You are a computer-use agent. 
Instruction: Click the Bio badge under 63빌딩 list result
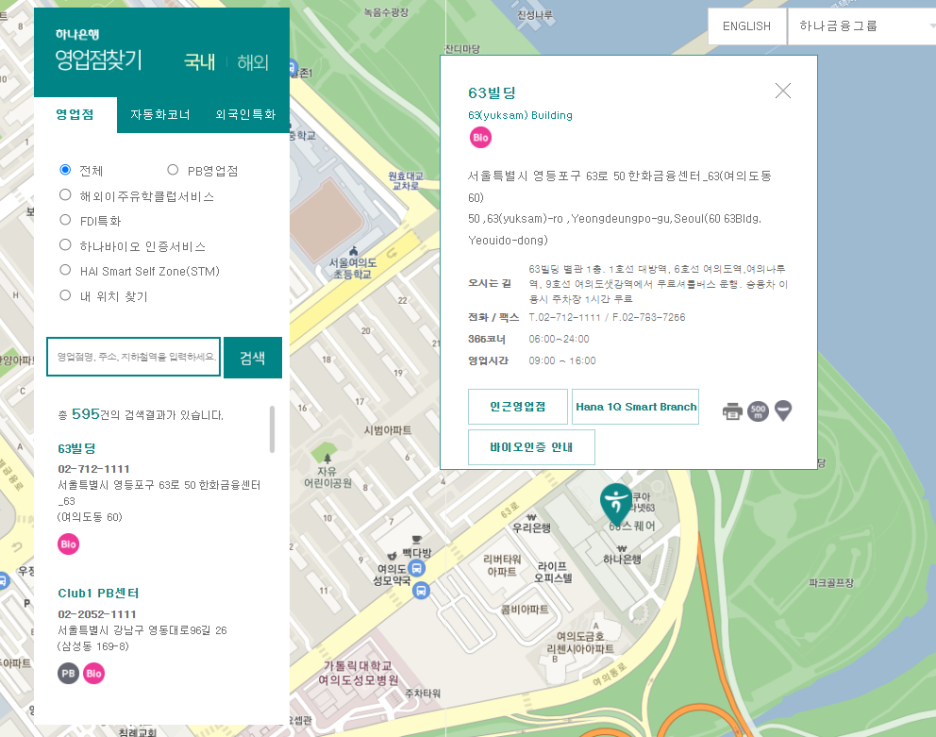68,544
